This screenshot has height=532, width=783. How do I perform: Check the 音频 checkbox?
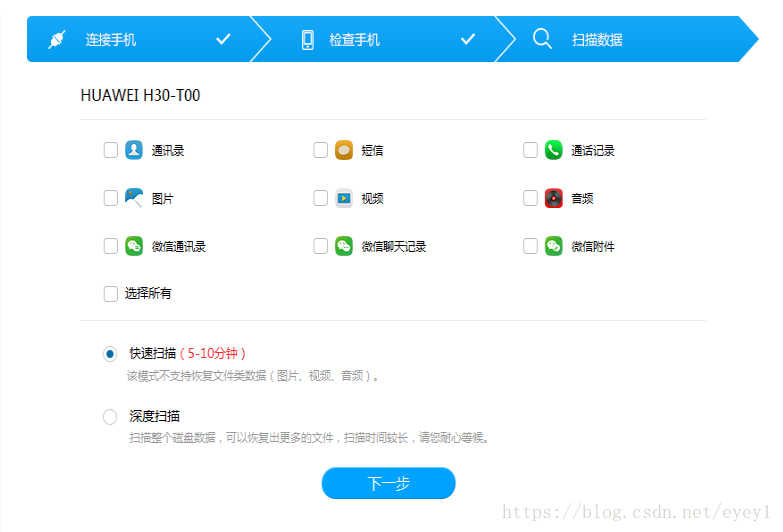[x=530, y=198]
